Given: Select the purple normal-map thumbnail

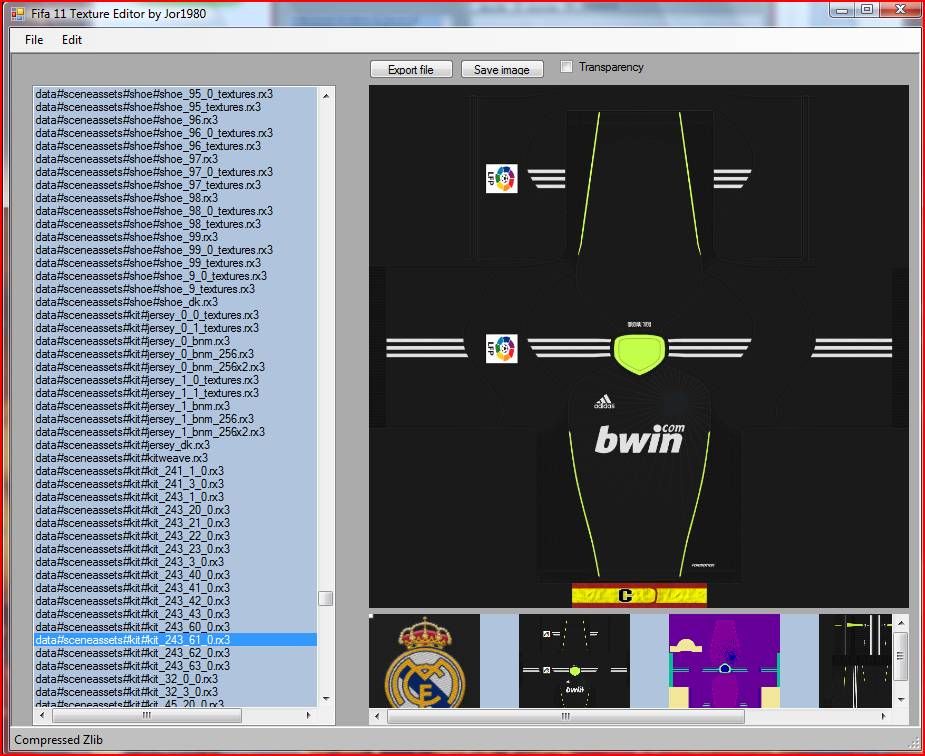Looking at the screenshot, I should coord(724,661).
